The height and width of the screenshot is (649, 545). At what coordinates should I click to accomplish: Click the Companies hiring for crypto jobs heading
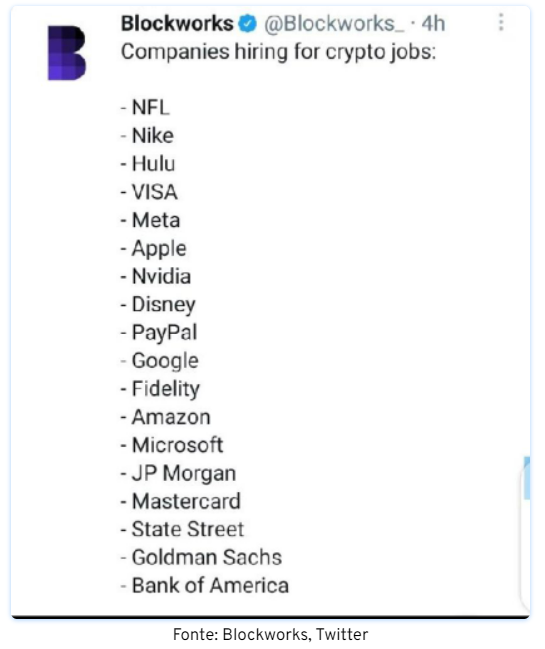(x=279, y=53)
